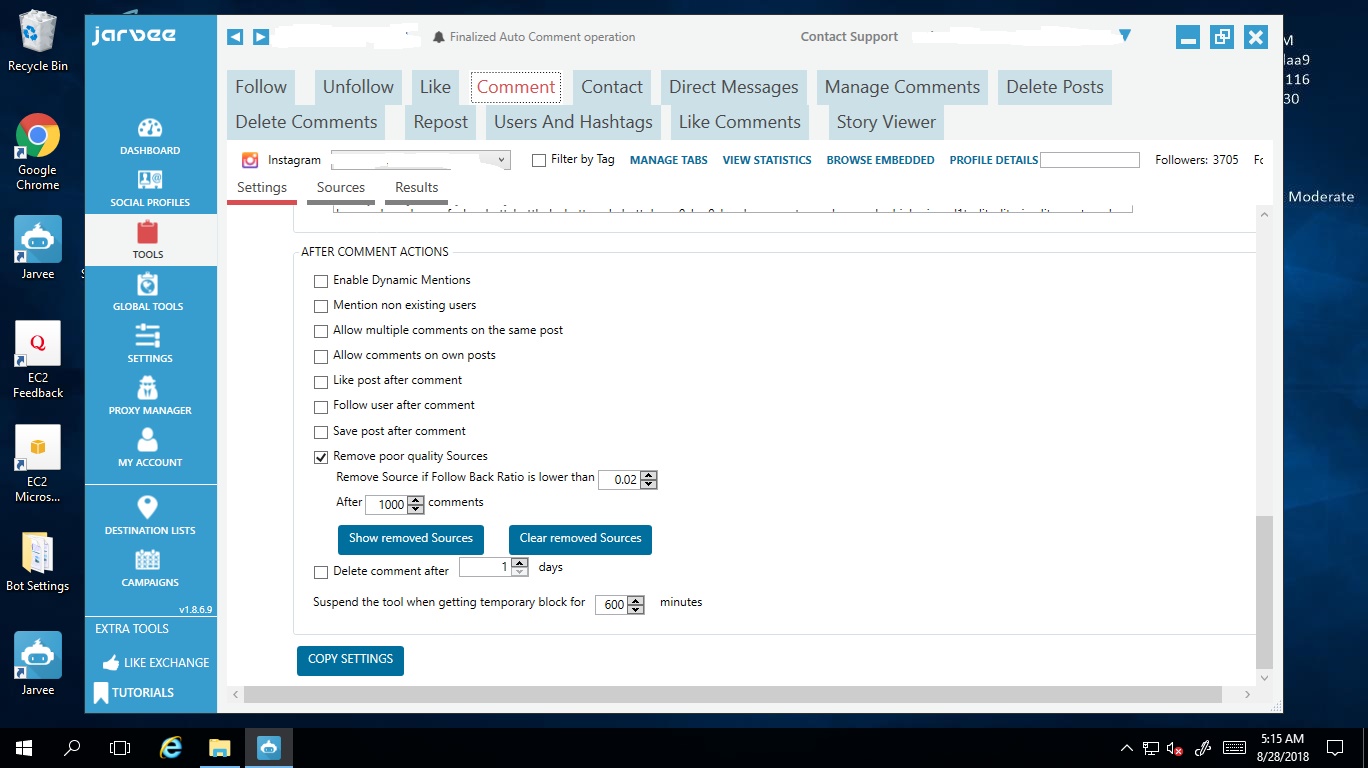The image size is (1368, 768).
Task: Open the Manage Comments tab
Action: click(x=902, y=87)
